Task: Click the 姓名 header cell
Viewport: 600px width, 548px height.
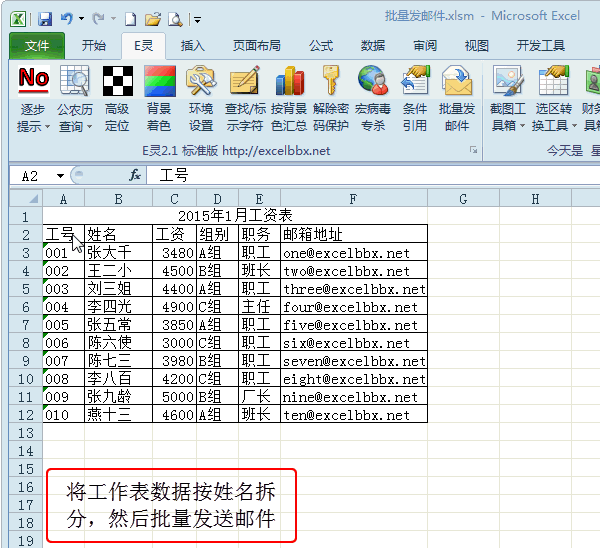Action: tap(118, 234)
